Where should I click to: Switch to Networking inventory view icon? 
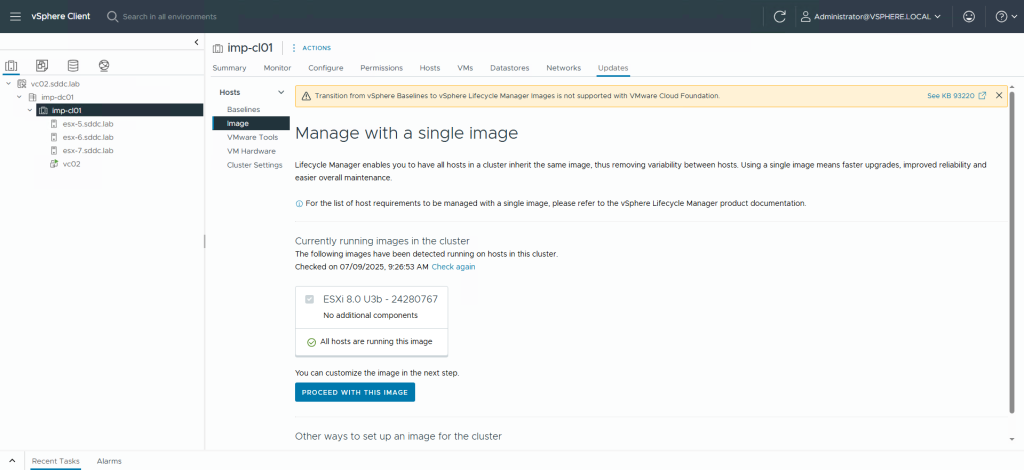104,66
